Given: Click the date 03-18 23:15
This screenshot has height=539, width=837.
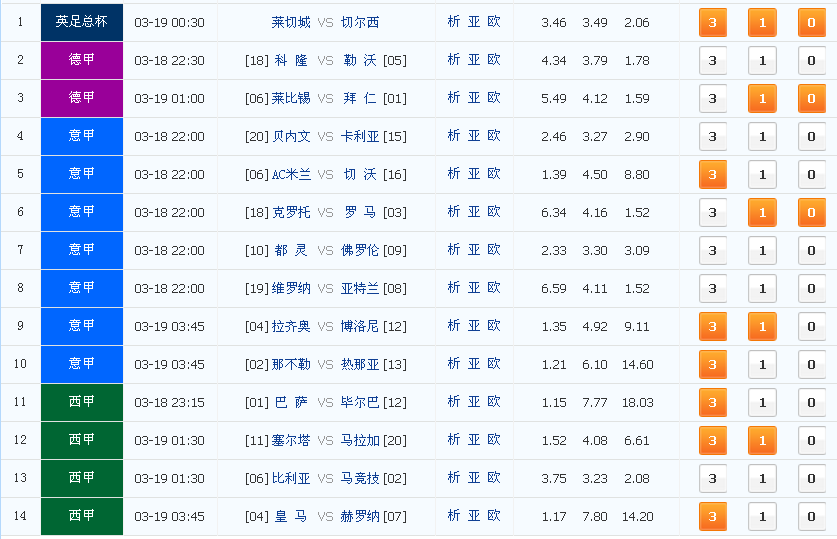Looking at the screenshot, I should pos(169,403).
